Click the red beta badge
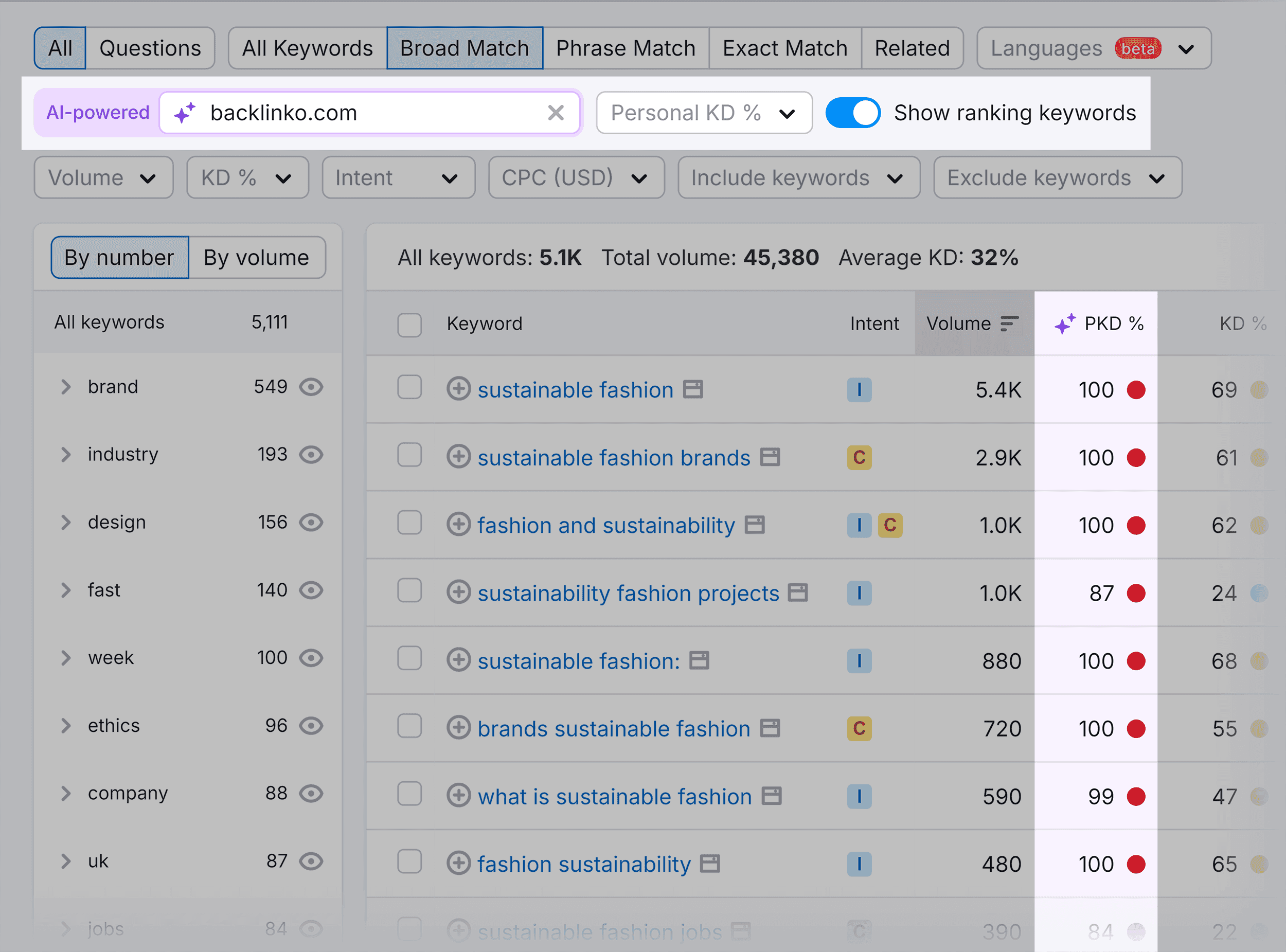Image resolution: width=1286 pixels, height=952 pixels. click(x=1137, y=48)
